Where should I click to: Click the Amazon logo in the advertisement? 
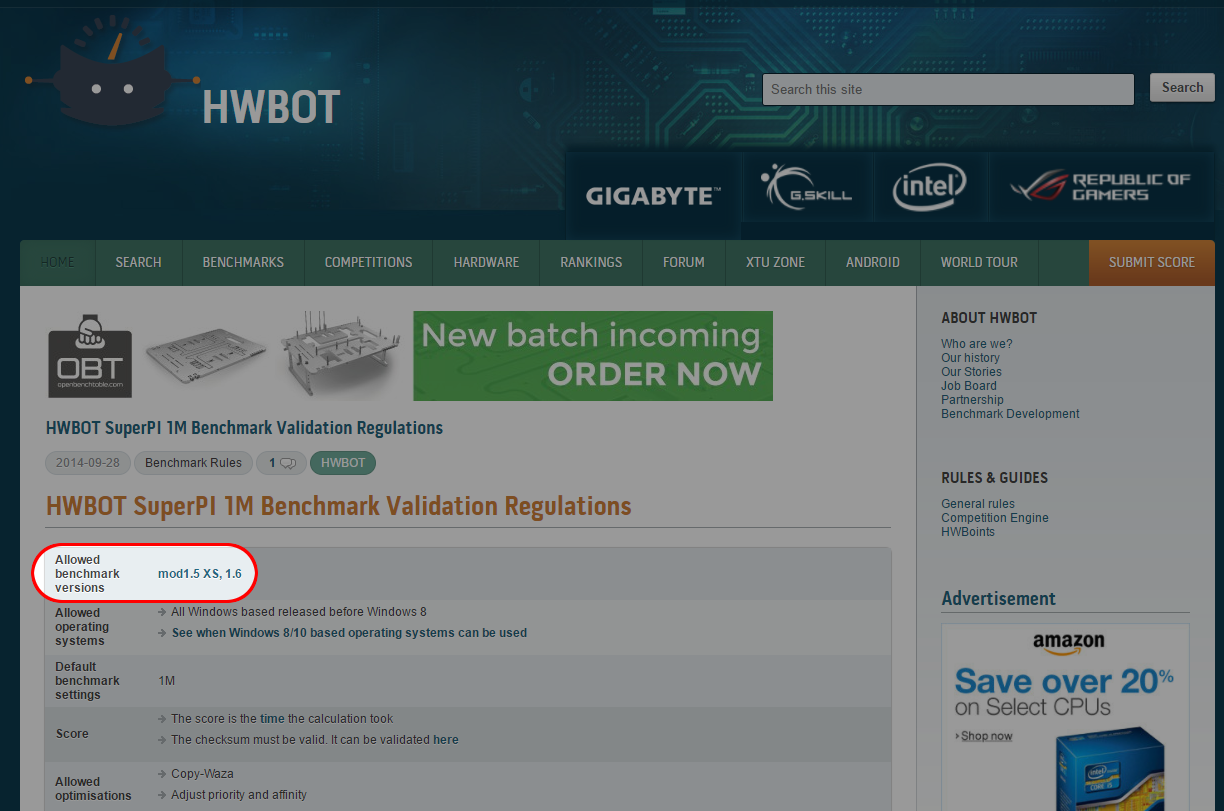tap(1068, 643)
